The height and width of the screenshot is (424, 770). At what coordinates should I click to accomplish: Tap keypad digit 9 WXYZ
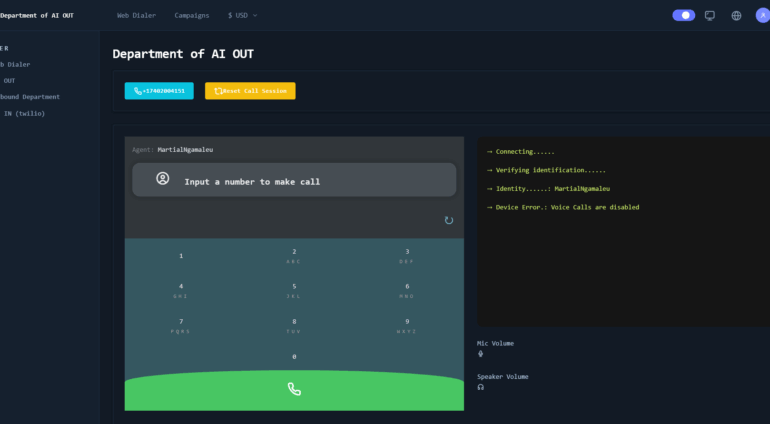[x=407, y=326]
